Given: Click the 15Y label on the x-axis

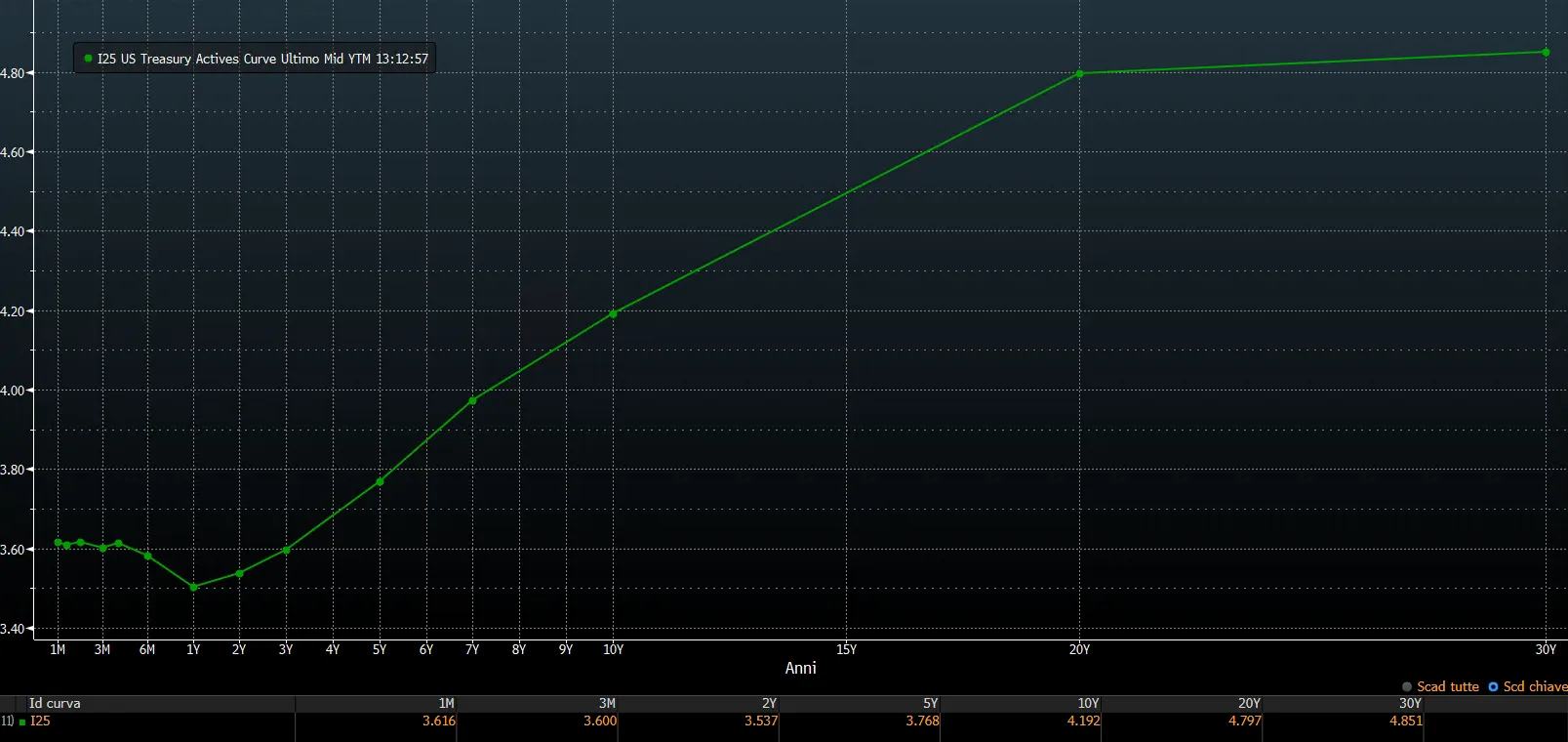Looking at the screenshot, I should (846, 649).
